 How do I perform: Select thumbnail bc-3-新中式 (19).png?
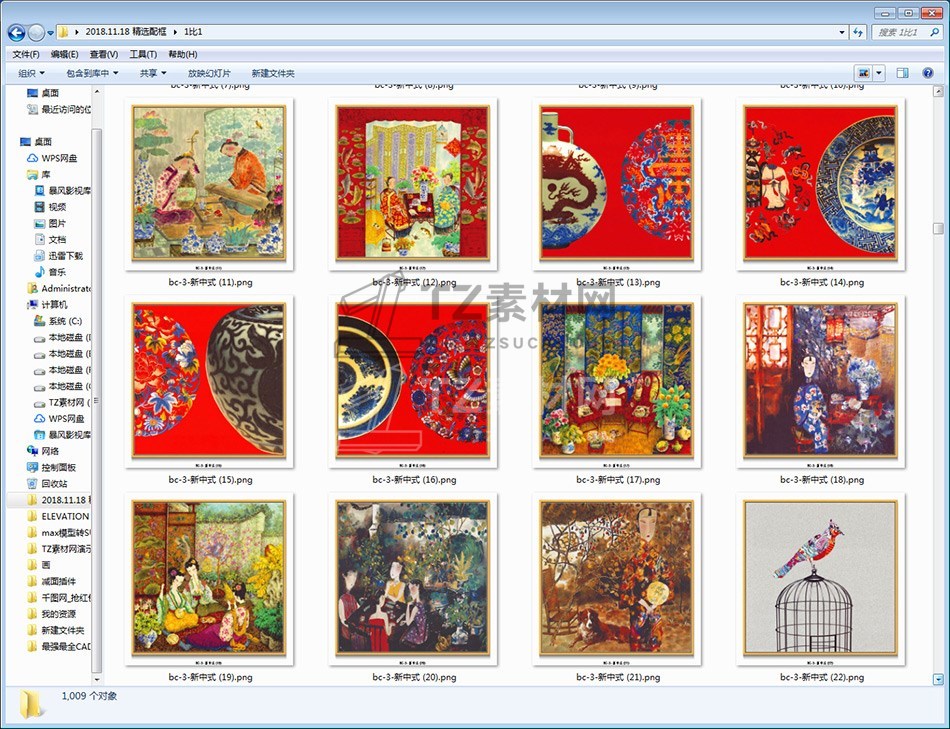(x=209, y=579)
